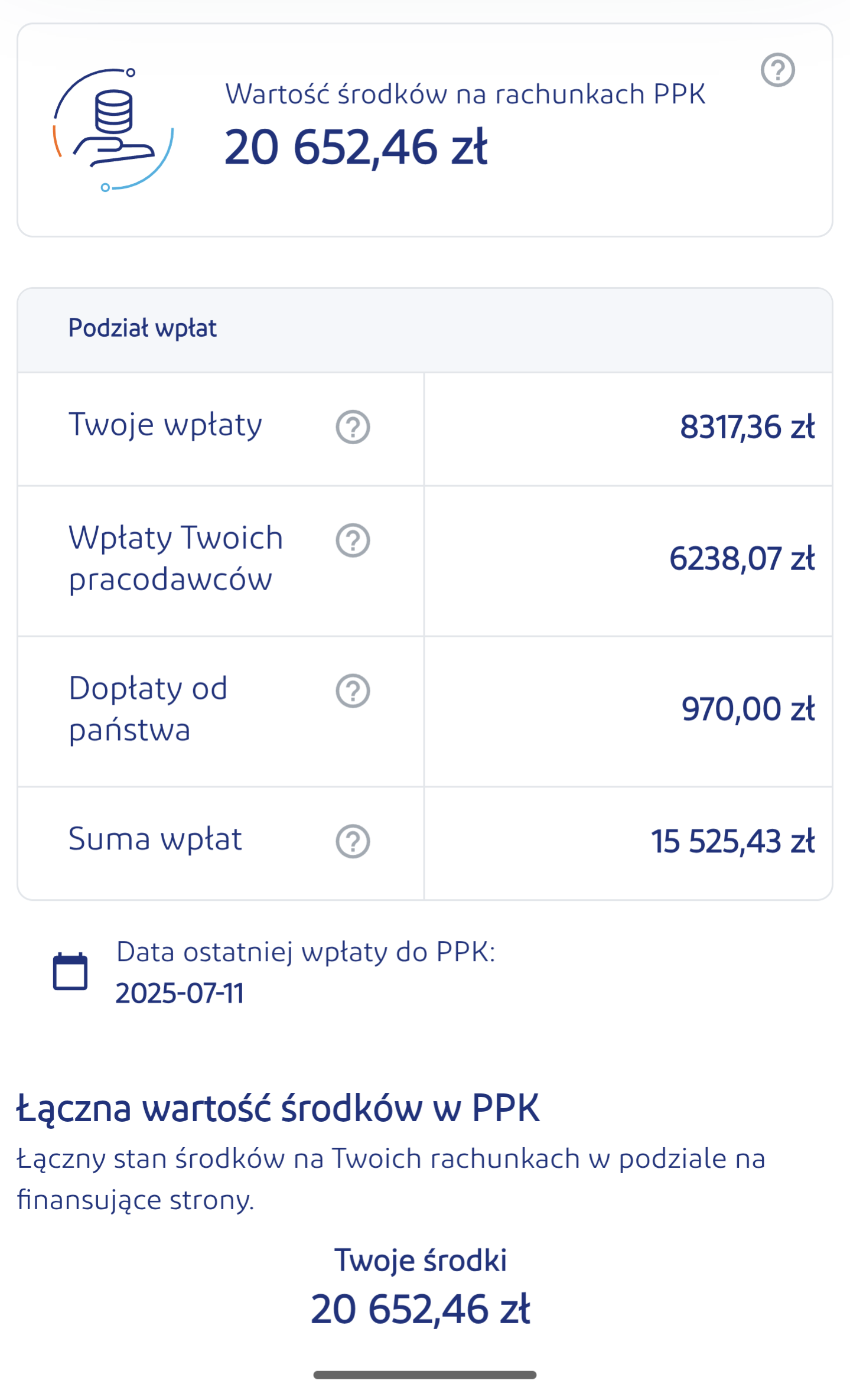Select the Twoje wpłaty amount 8317,36 zł
This screenshot has height=1400, width=850.
(747, 427)
